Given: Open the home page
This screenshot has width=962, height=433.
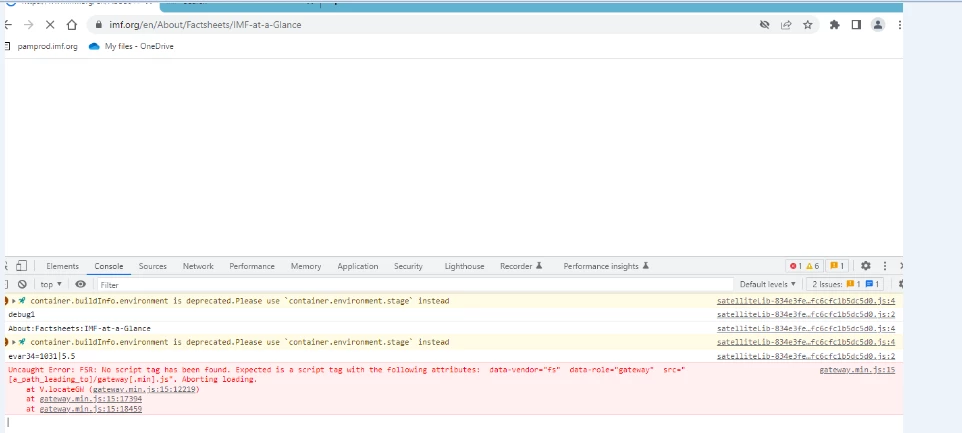Looking at the screenshot, I should pyautogui.click(x=72, y=25).
